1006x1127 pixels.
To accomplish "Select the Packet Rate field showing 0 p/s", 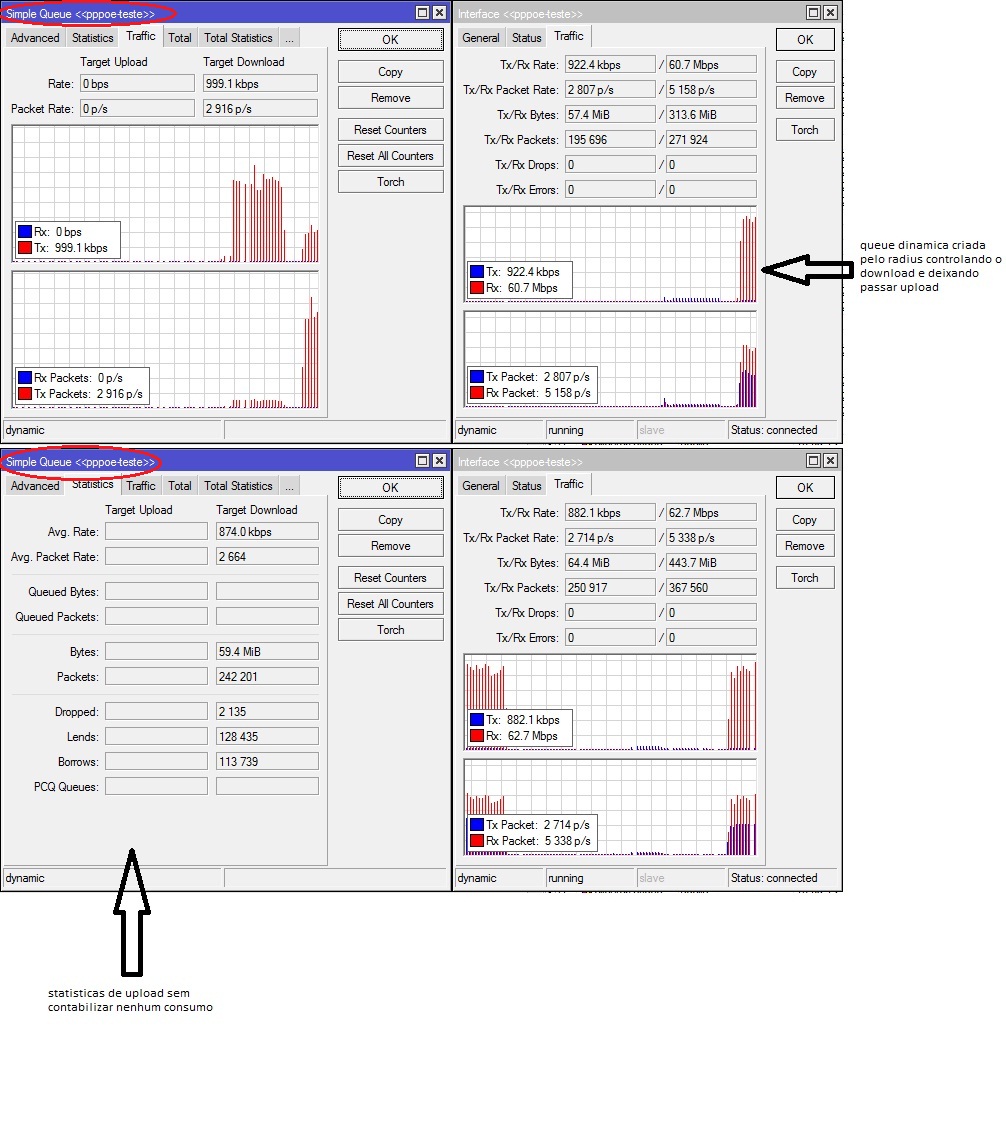I will 137,109.
